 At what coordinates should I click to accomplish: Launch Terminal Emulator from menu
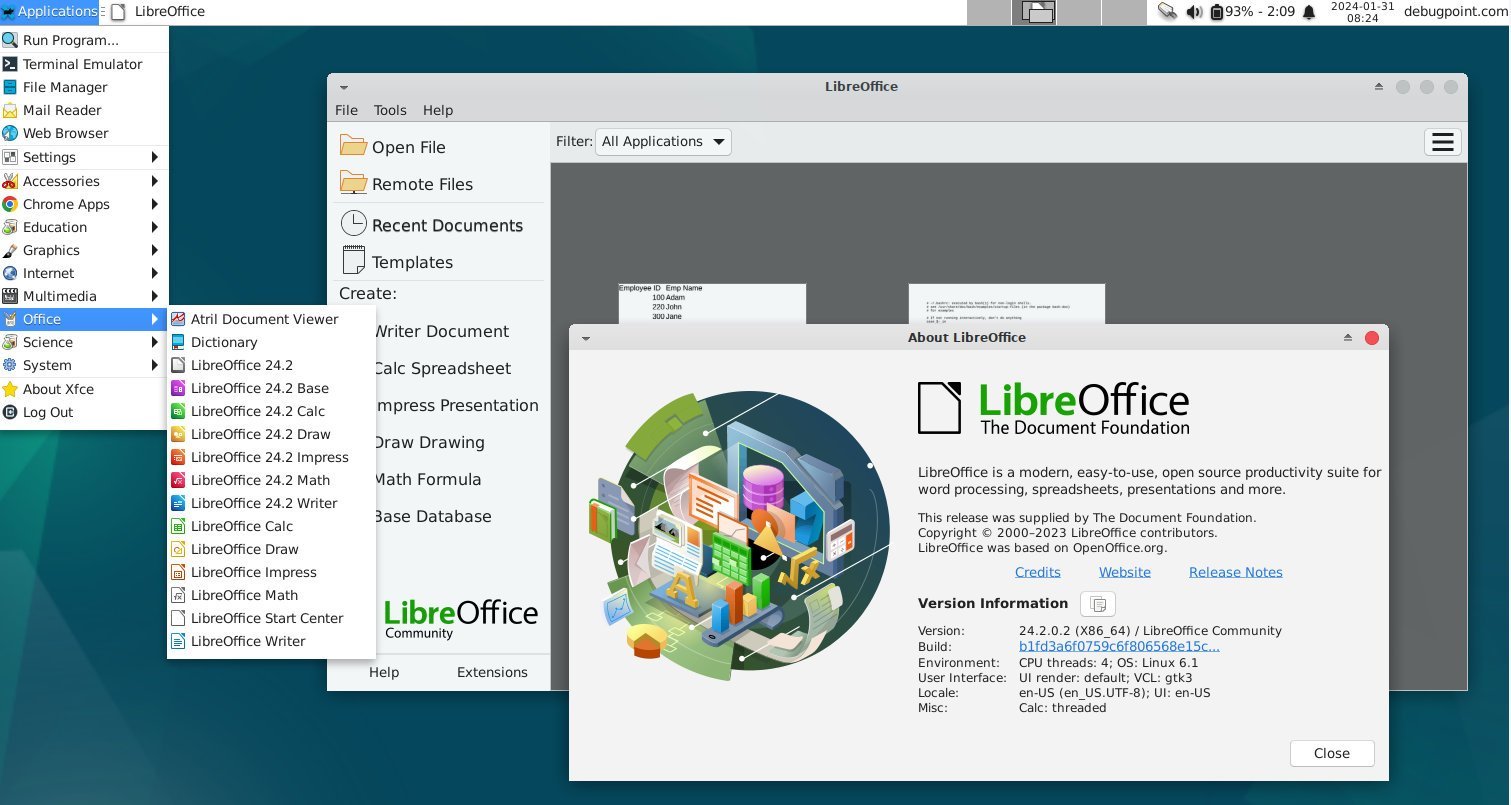(x=83, y=64)
